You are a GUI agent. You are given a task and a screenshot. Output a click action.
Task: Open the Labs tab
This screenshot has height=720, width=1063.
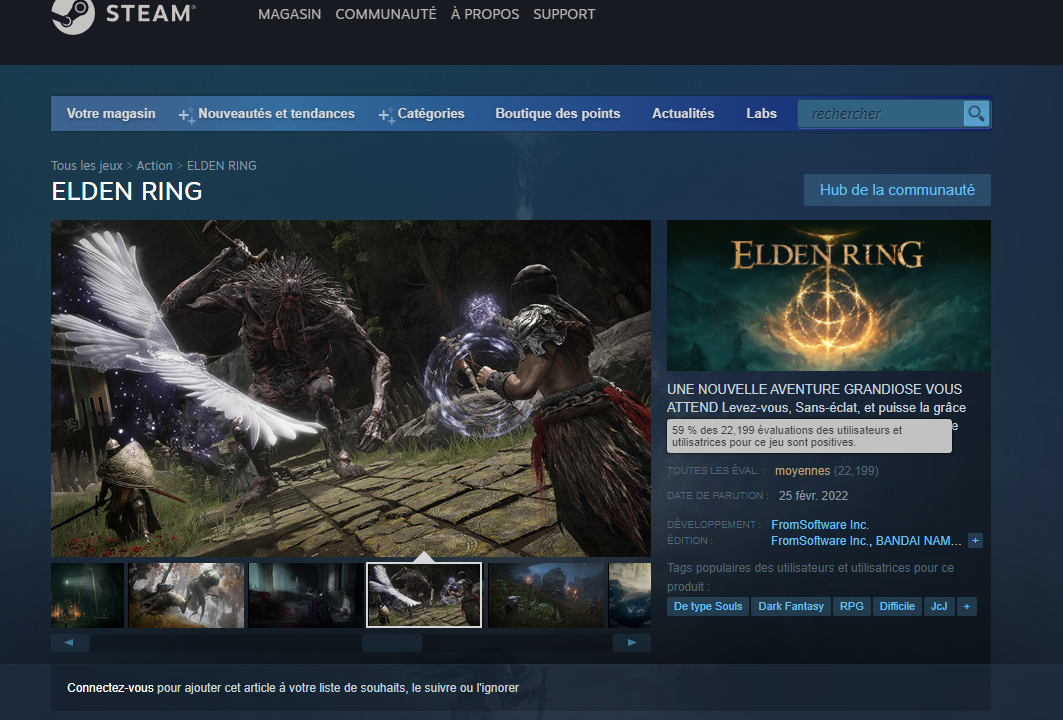(x=761, y=114)
